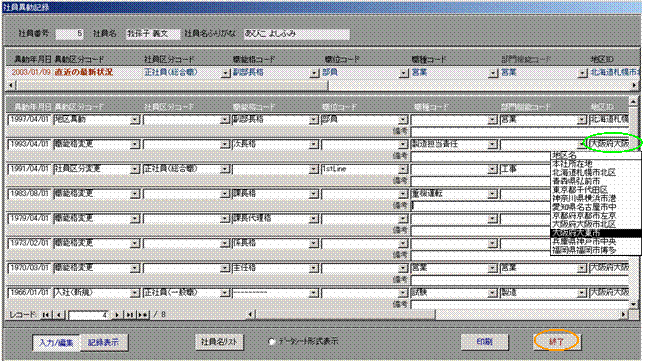Image resolution: width=645 pixels, height=362 pixels.
Task: Open the 重機運転 dropdown in the 1983/08/01 row
Action: point(492,194)
